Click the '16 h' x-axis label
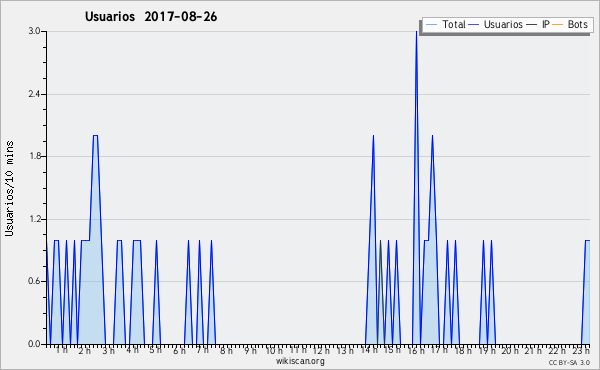 (x=416, y=350)
